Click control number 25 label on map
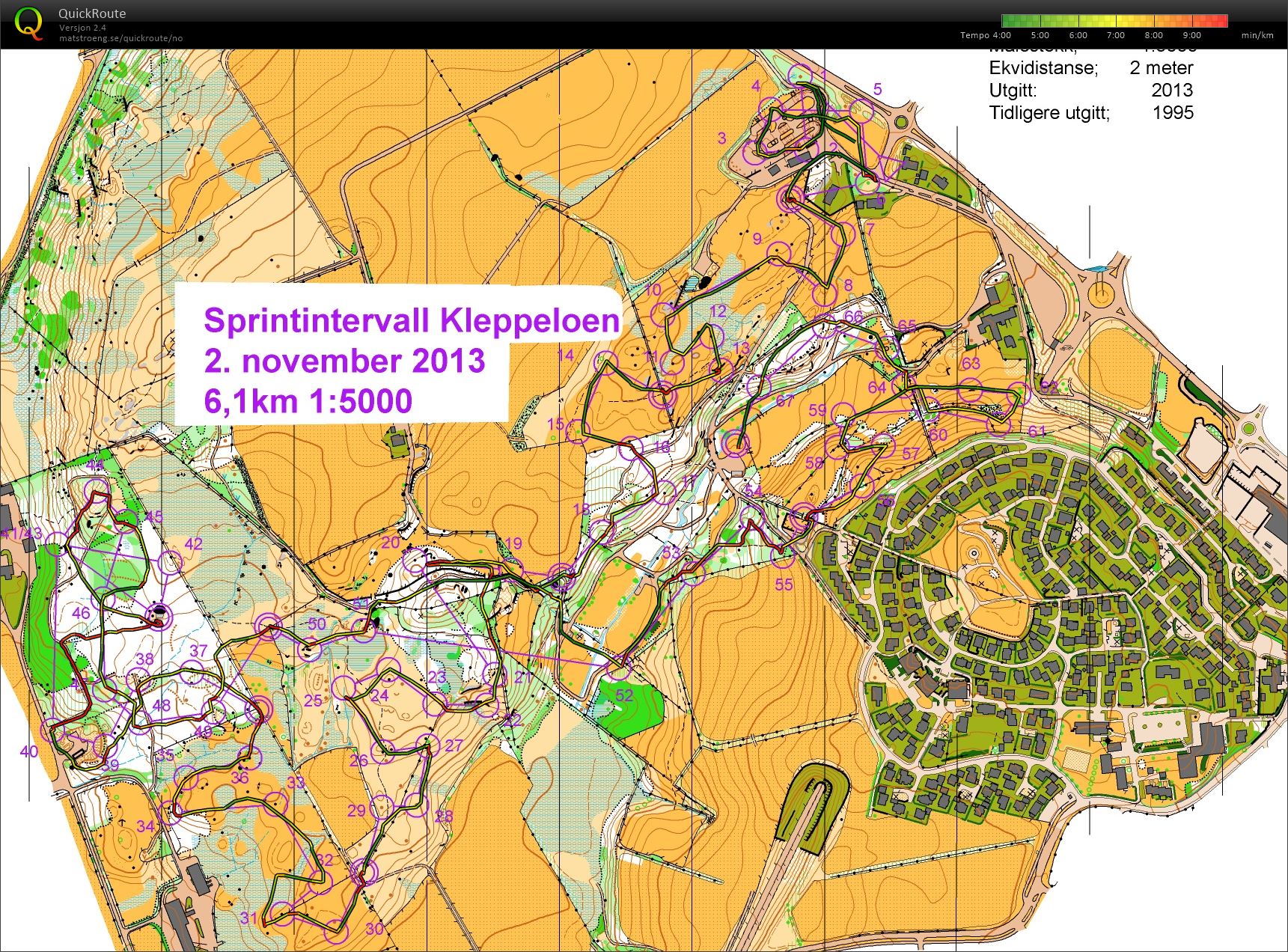Image resolution: width=1288 pixels, height=952 pixels. tap(313, 701)
